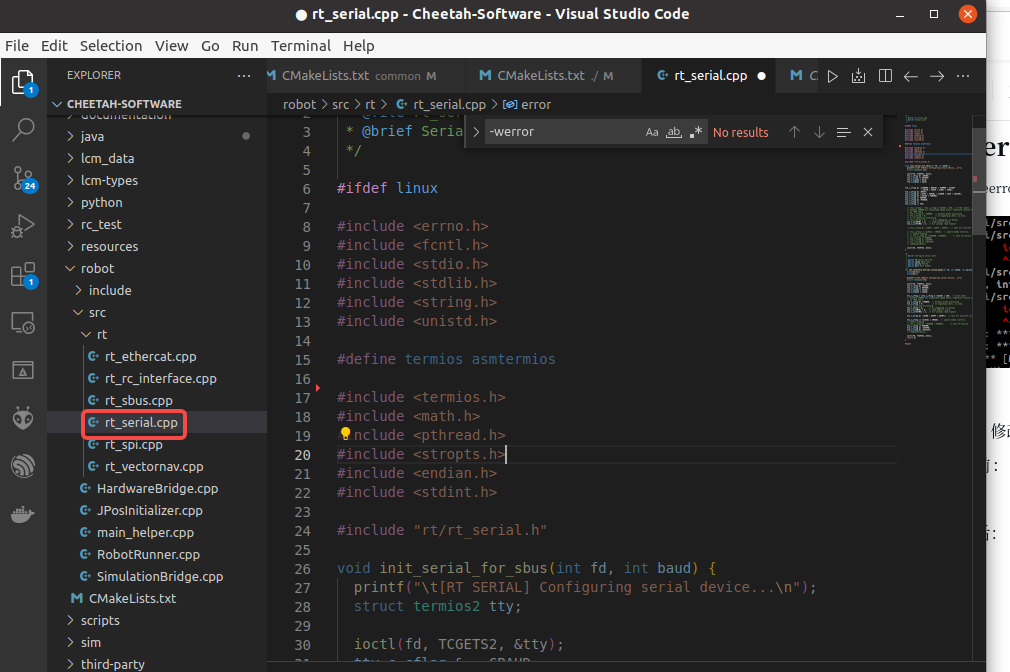Toggle Use Regular Expression in find widget
Viewport: 1010px width, 672px height.
click(x=696, y=132)
